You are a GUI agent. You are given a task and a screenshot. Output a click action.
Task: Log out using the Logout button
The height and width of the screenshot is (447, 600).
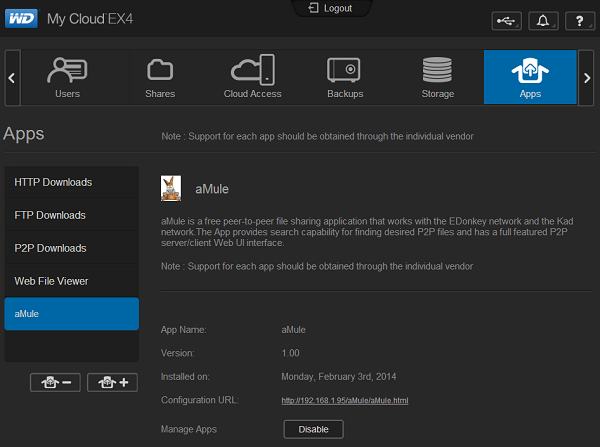[331, 8]
